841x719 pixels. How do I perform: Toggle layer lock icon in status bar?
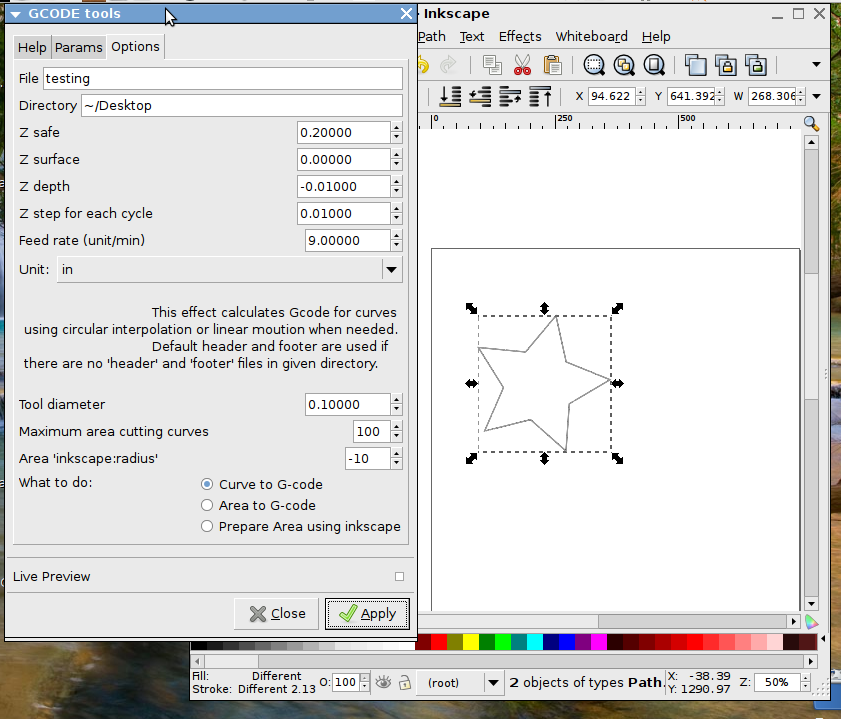click(x=405, y=683)
